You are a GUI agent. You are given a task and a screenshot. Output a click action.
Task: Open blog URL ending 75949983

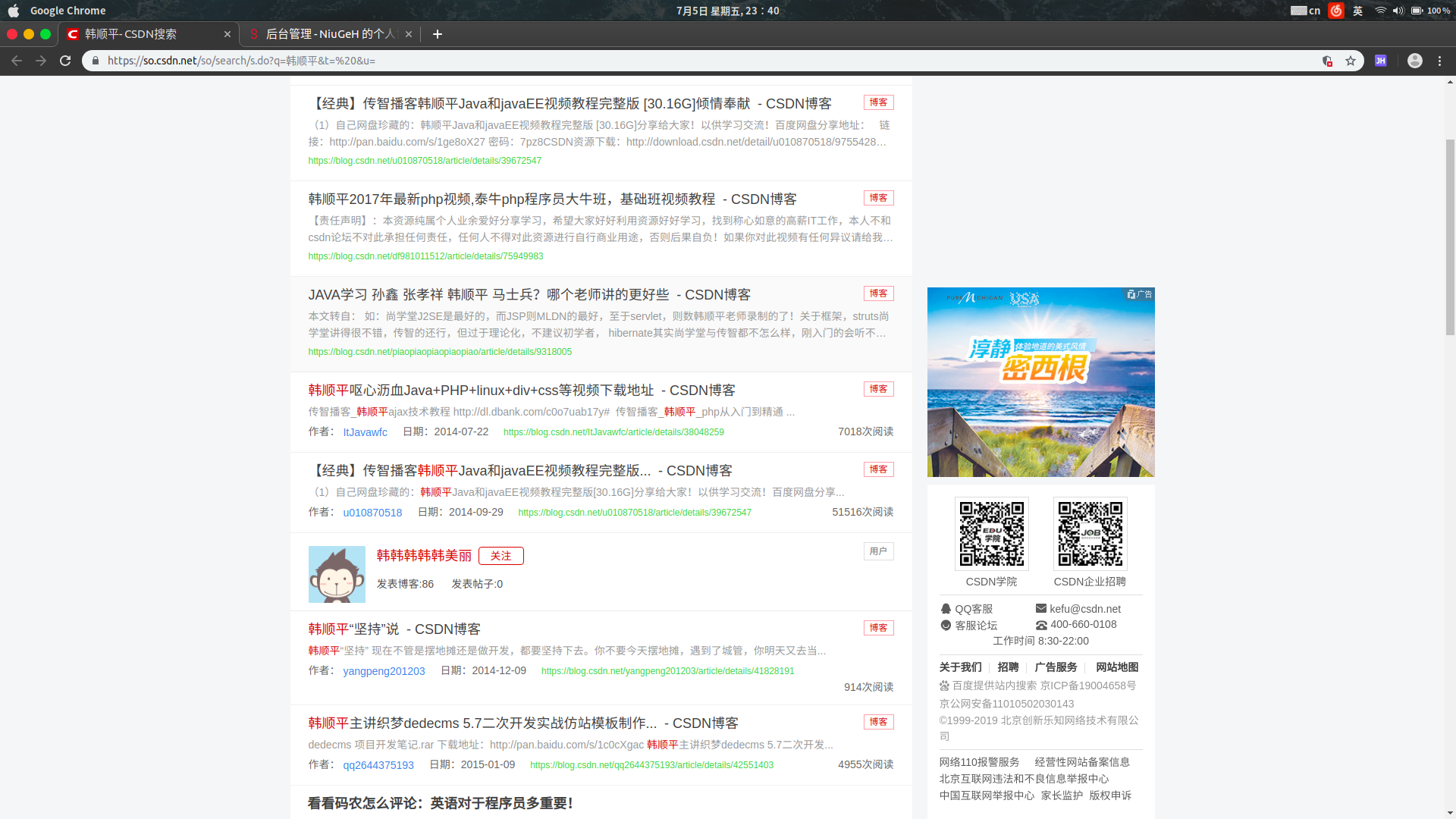point(425,256)
